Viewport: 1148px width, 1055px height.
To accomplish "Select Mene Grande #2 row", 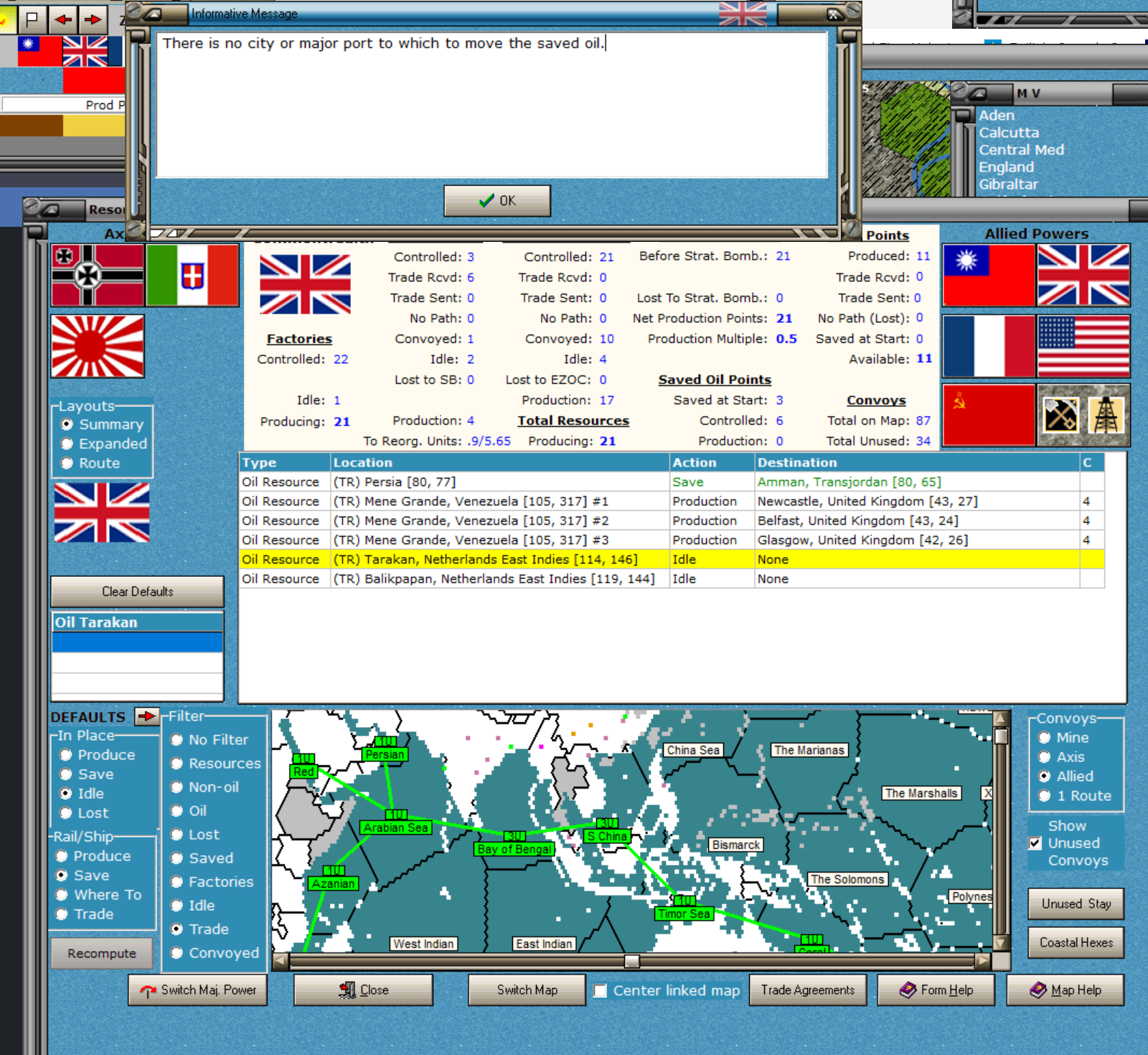I will (x=671, y=520).
